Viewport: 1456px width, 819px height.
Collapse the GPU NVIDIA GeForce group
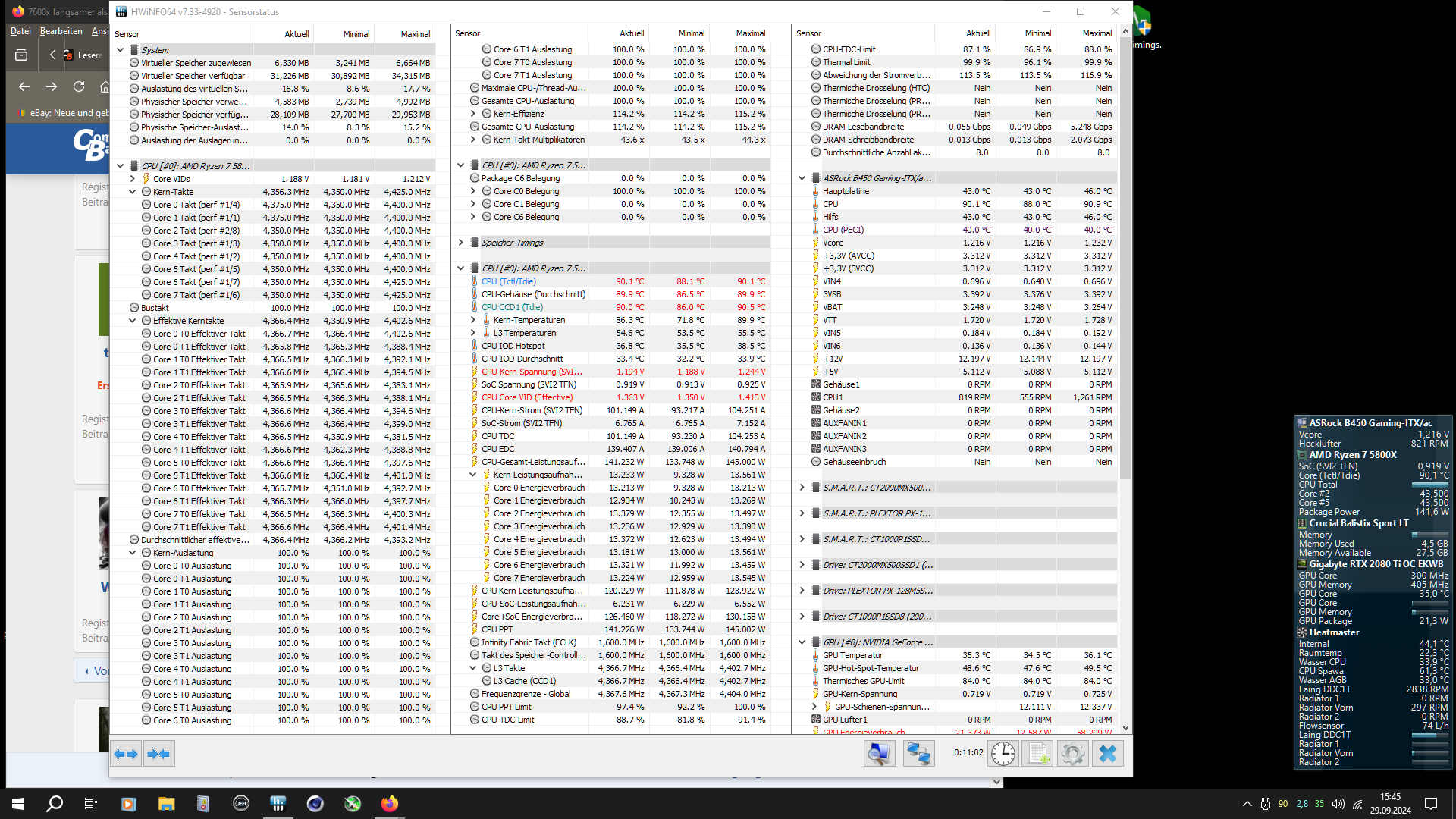(802, 642)
